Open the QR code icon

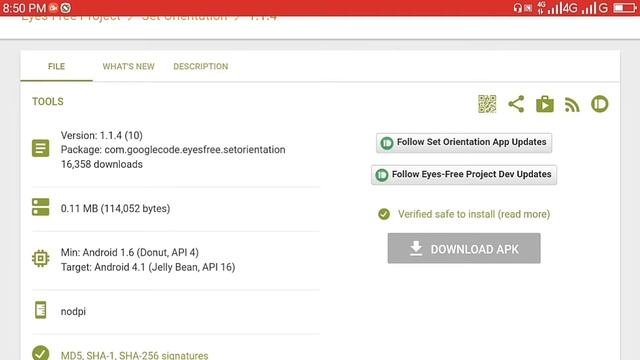coord(487,104)
